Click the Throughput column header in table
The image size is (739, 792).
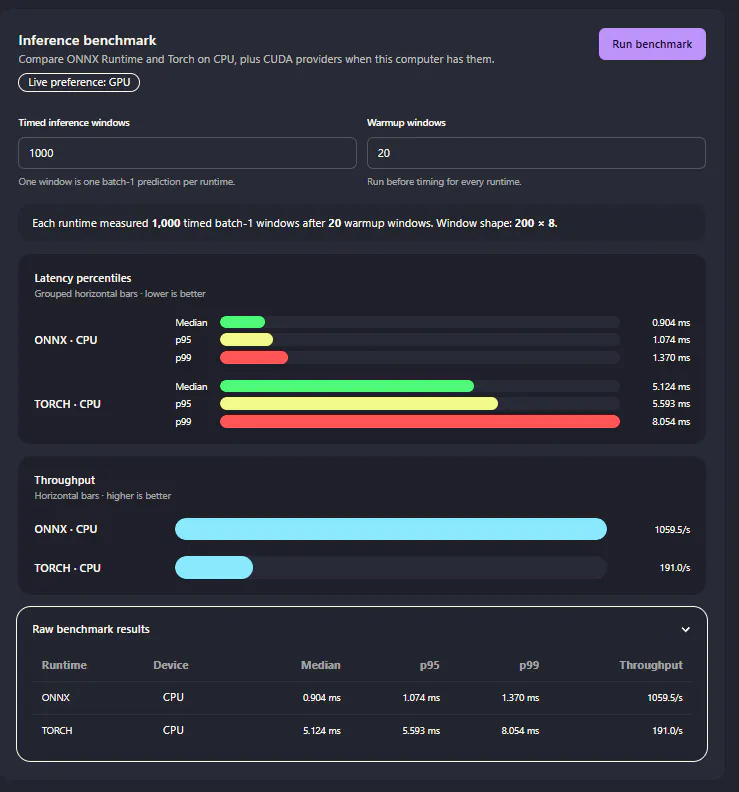[651, 665]
